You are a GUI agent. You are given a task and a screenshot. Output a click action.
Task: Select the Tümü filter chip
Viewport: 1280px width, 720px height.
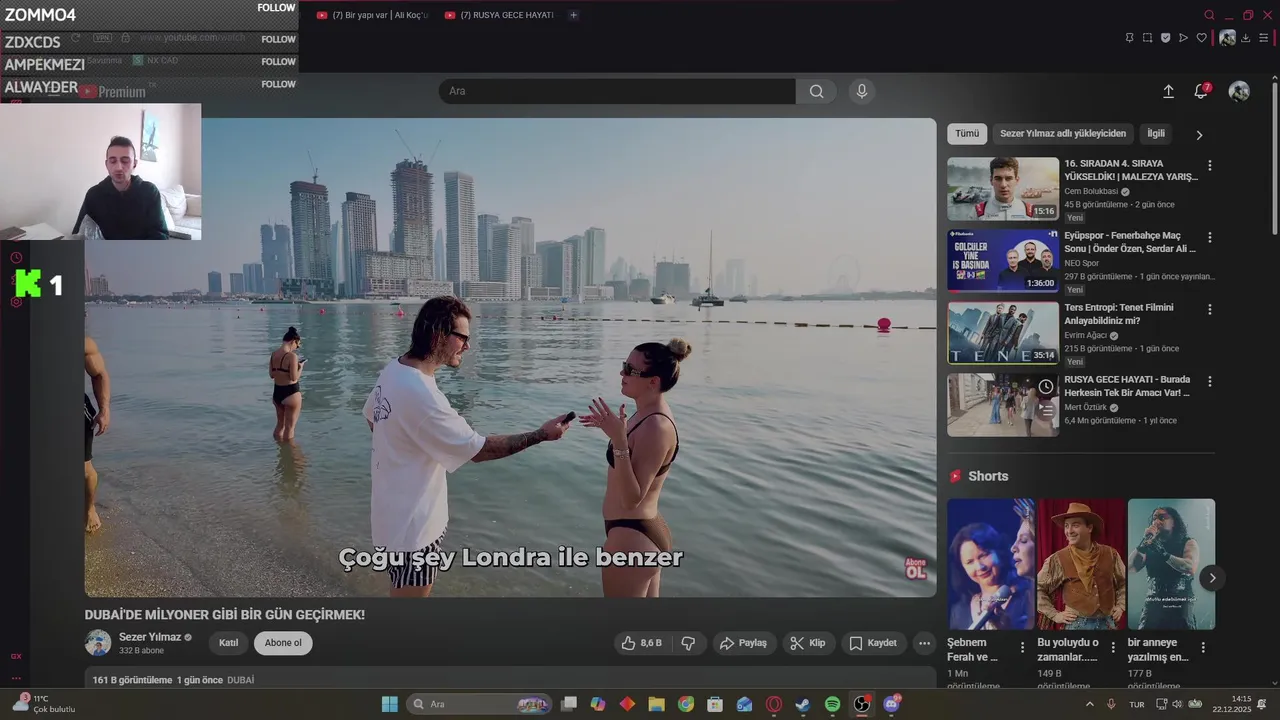(x=967, y=134)
